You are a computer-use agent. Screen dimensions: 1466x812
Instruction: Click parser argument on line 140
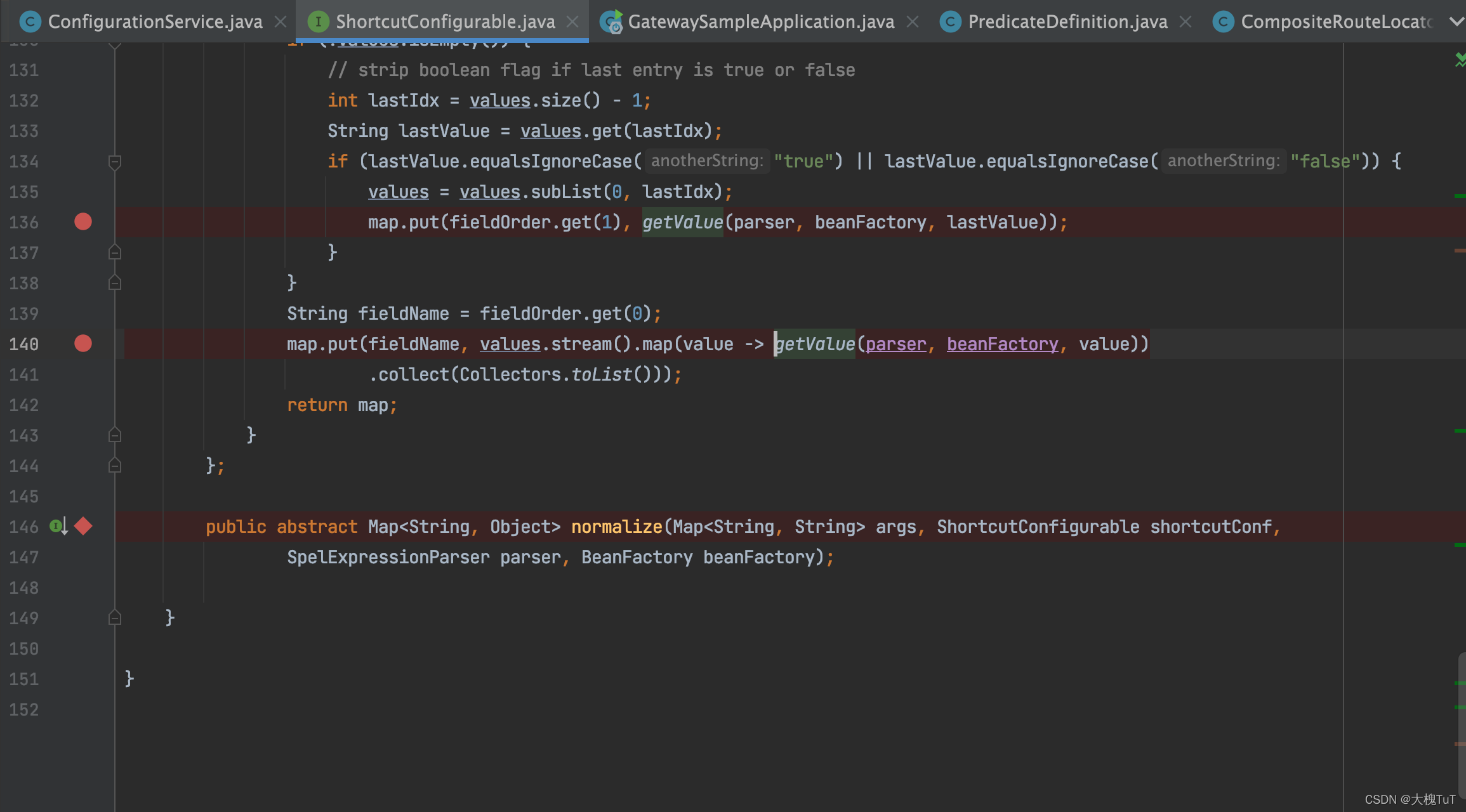[x=896, y=344]
